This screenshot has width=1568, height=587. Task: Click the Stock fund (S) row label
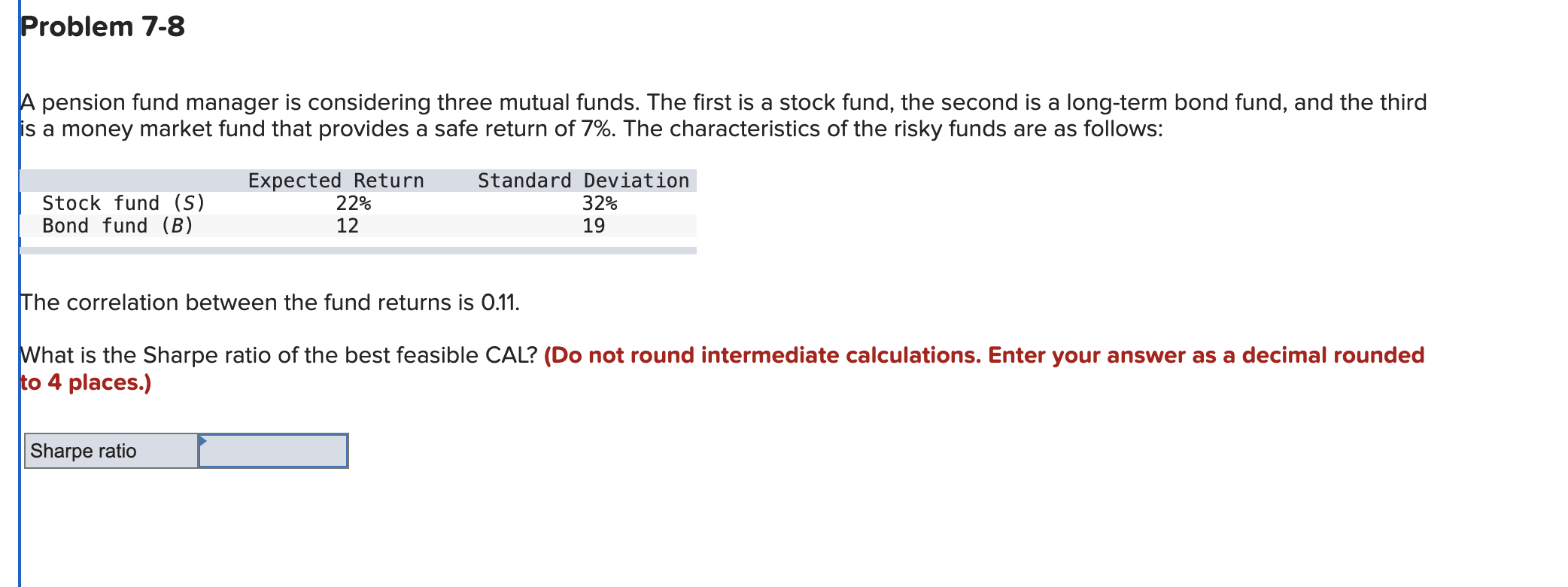coord(124,202)
